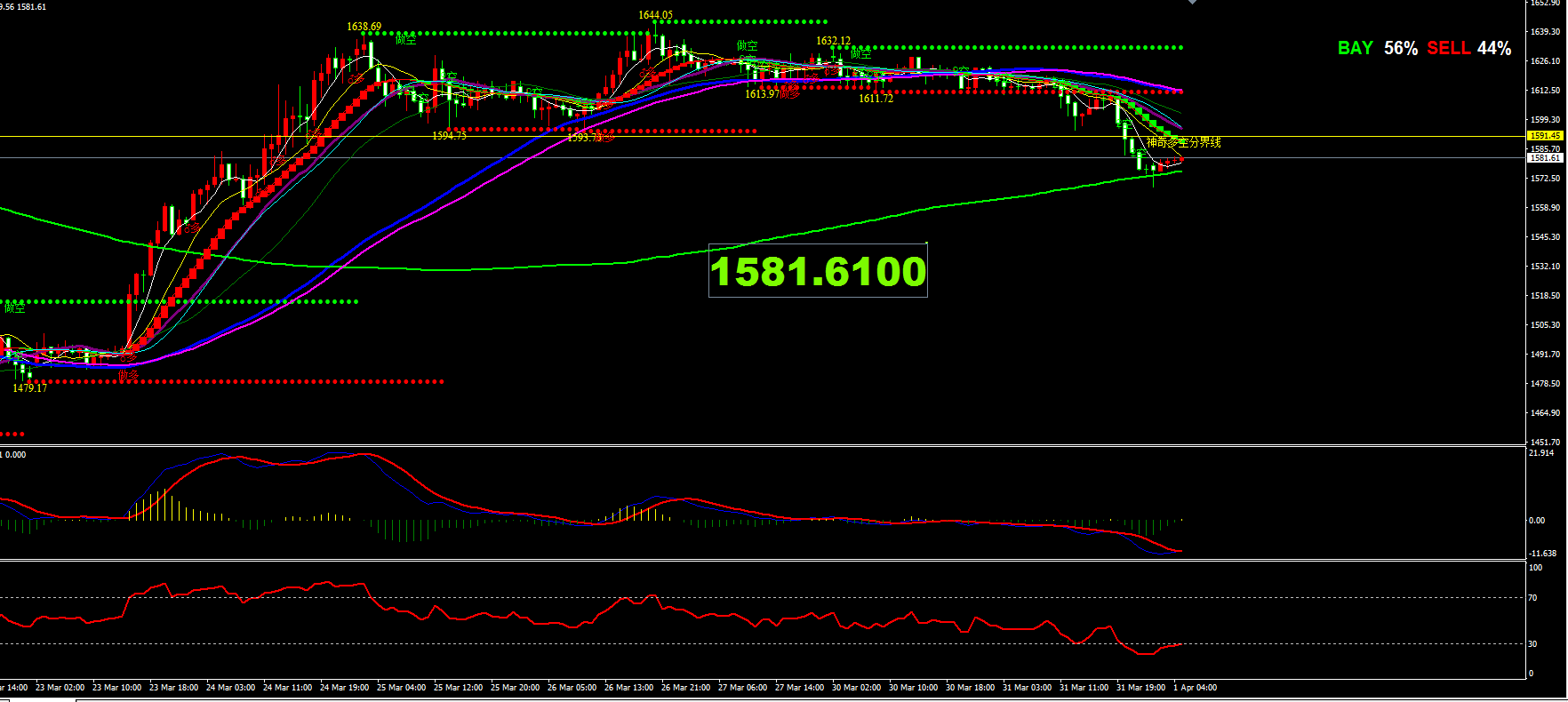Viewport: 1568px width, 702px height.
Task: Select the 30 level on RSI scale
Action: pyautogui.click(x=1532, y=644)
